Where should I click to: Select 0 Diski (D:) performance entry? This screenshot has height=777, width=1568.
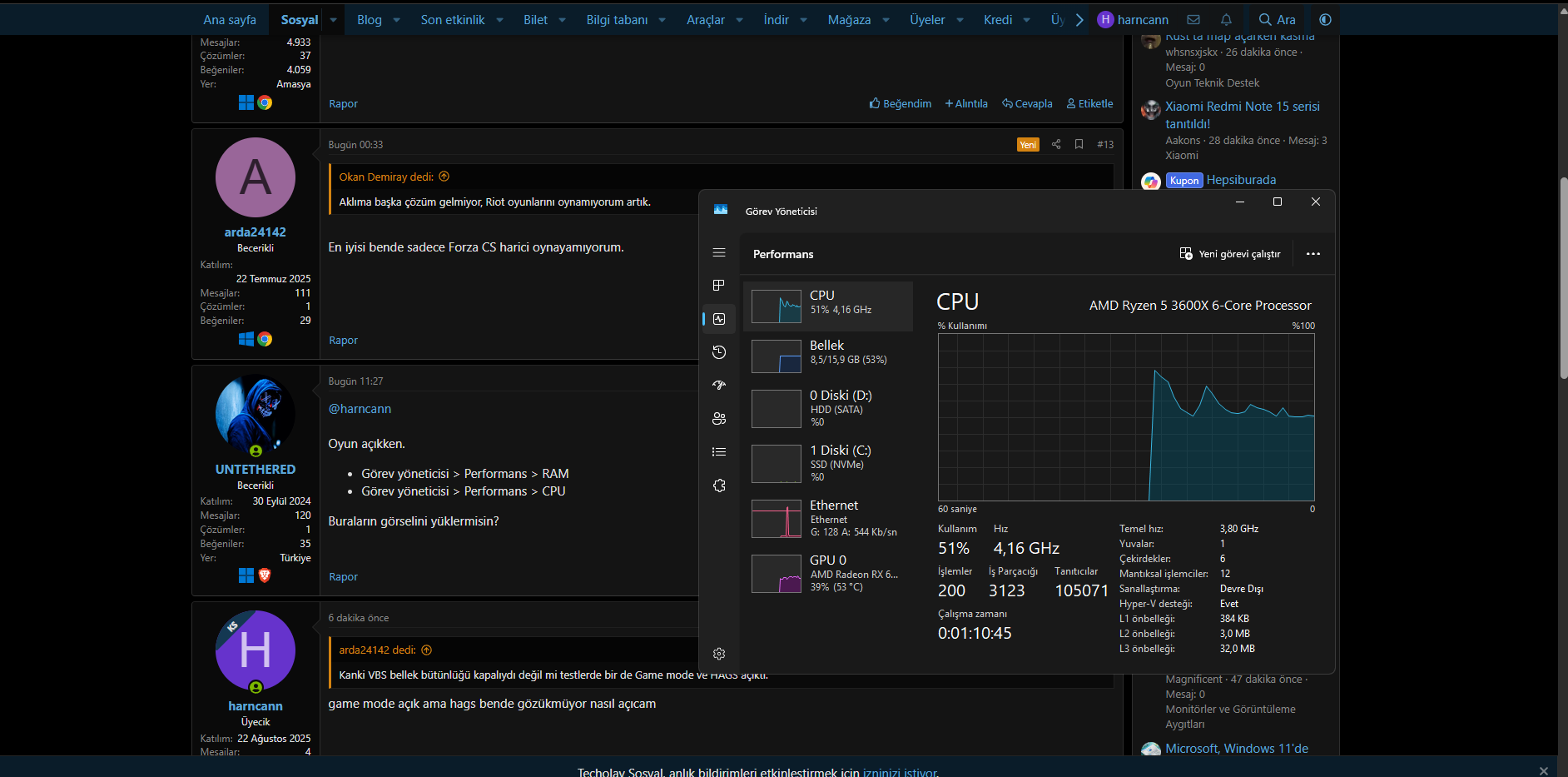click(x=828, y=409)
